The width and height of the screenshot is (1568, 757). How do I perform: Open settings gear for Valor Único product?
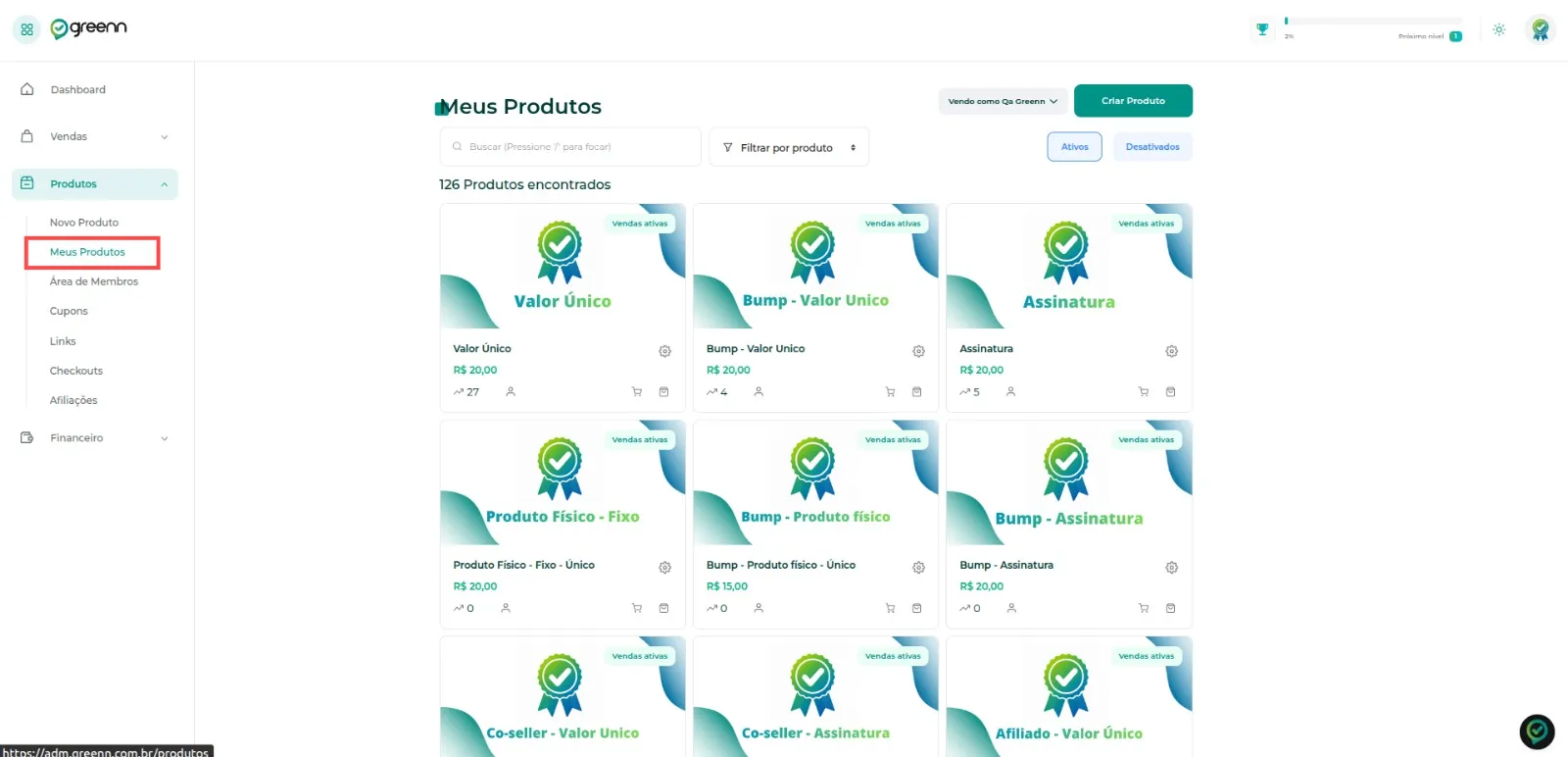(x=664, y=351)
